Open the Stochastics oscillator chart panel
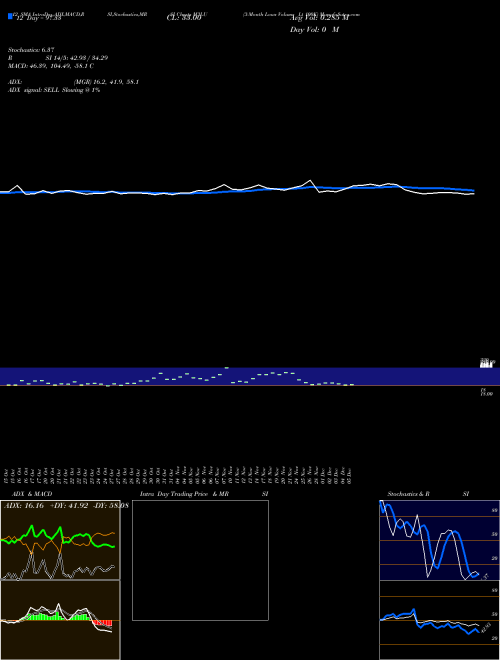 point(439,540)
